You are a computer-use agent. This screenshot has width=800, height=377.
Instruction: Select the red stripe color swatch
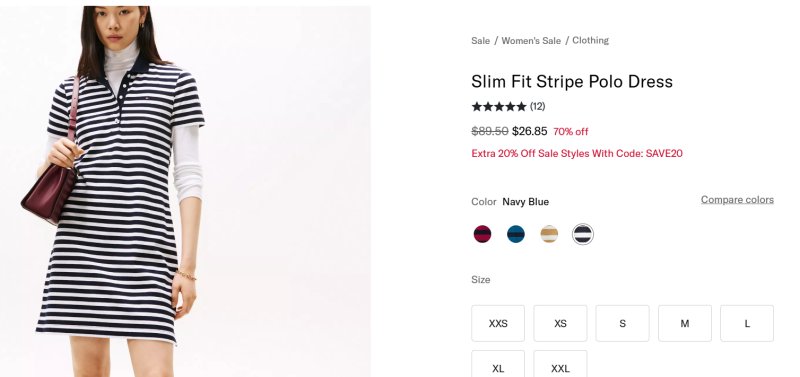pyautogui.click(x=482, y=234)
